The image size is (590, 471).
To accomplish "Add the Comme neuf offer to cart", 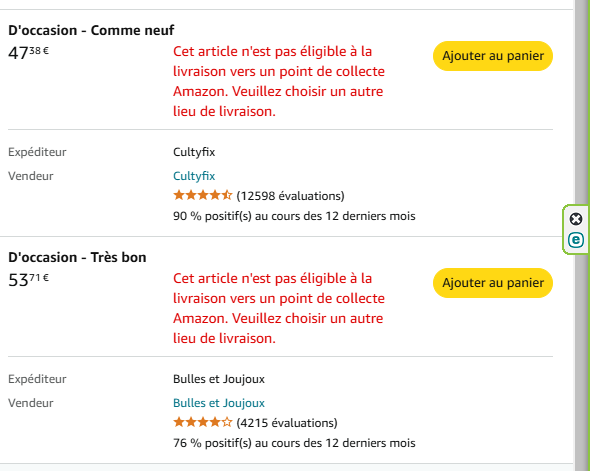I will click(493, 56).
